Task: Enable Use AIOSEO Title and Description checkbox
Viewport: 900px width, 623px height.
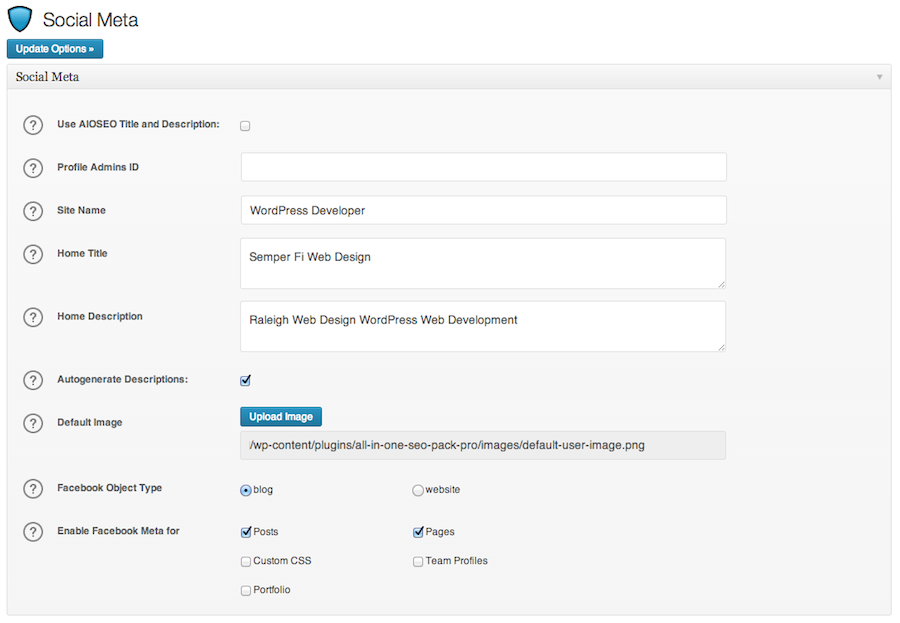Action: pos(245,126)
